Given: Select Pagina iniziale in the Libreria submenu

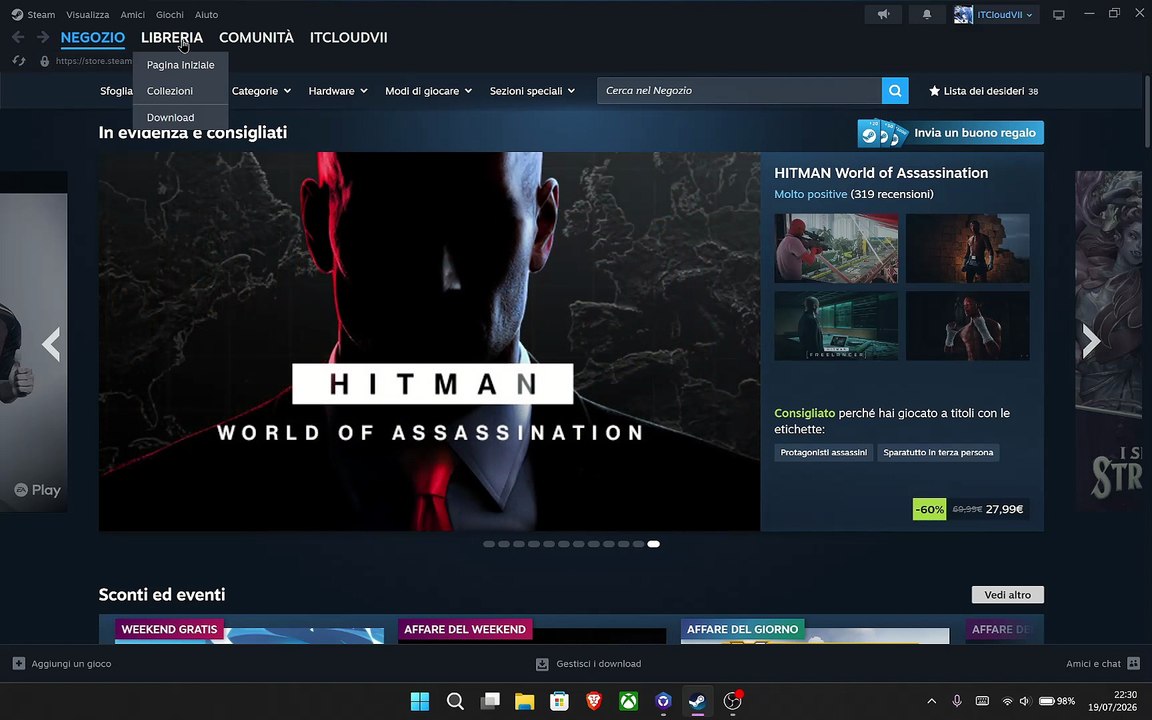Looking at the screenshot, I should point(181,65).
